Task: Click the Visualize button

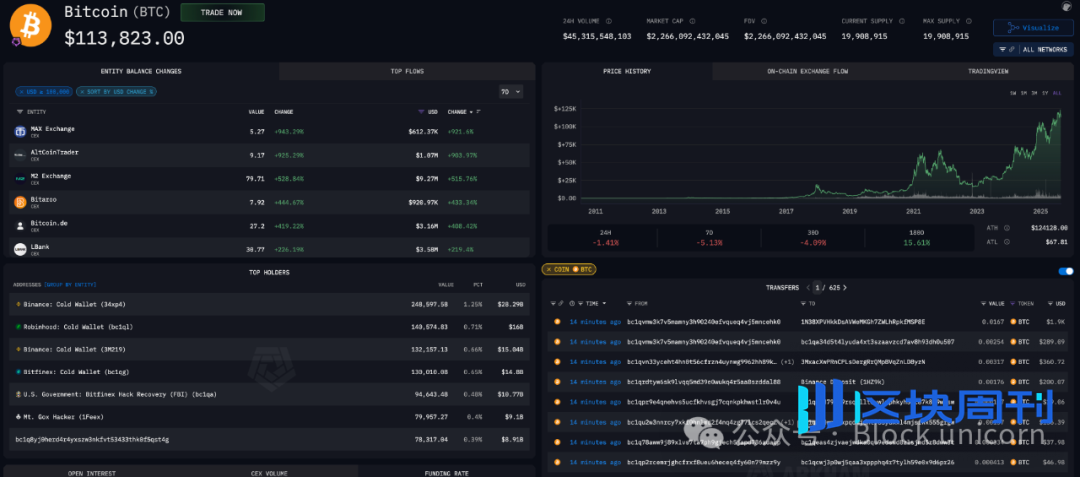Action: pyautogui.click(x=1032, y=28)
